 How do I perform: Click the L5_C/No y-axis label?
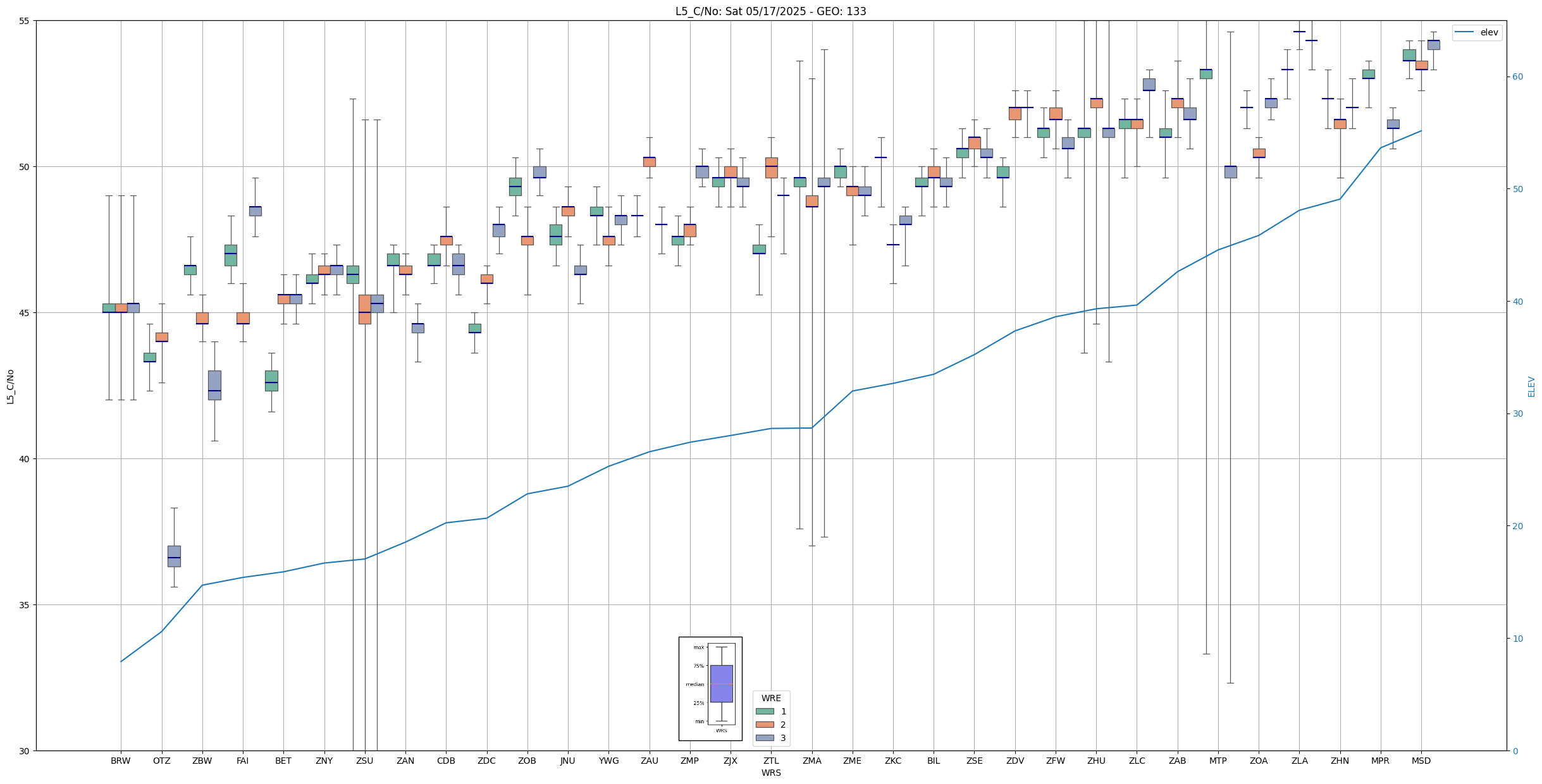[10, 386]
